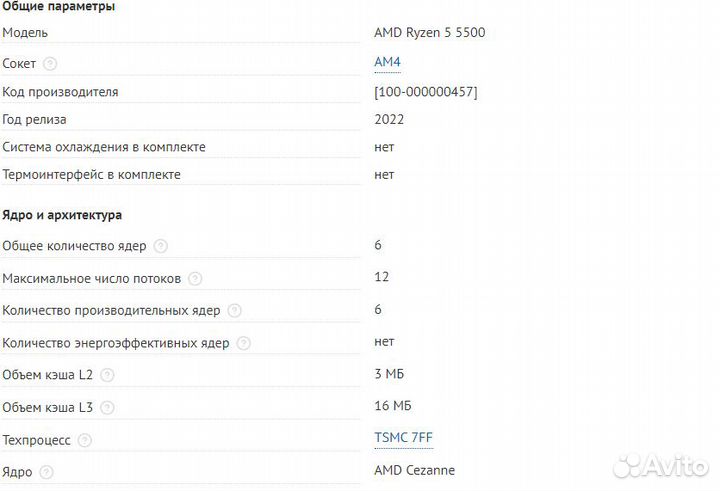Open help icon beside Количество производительных ядер
720x491 pixels.
point(234,310)
